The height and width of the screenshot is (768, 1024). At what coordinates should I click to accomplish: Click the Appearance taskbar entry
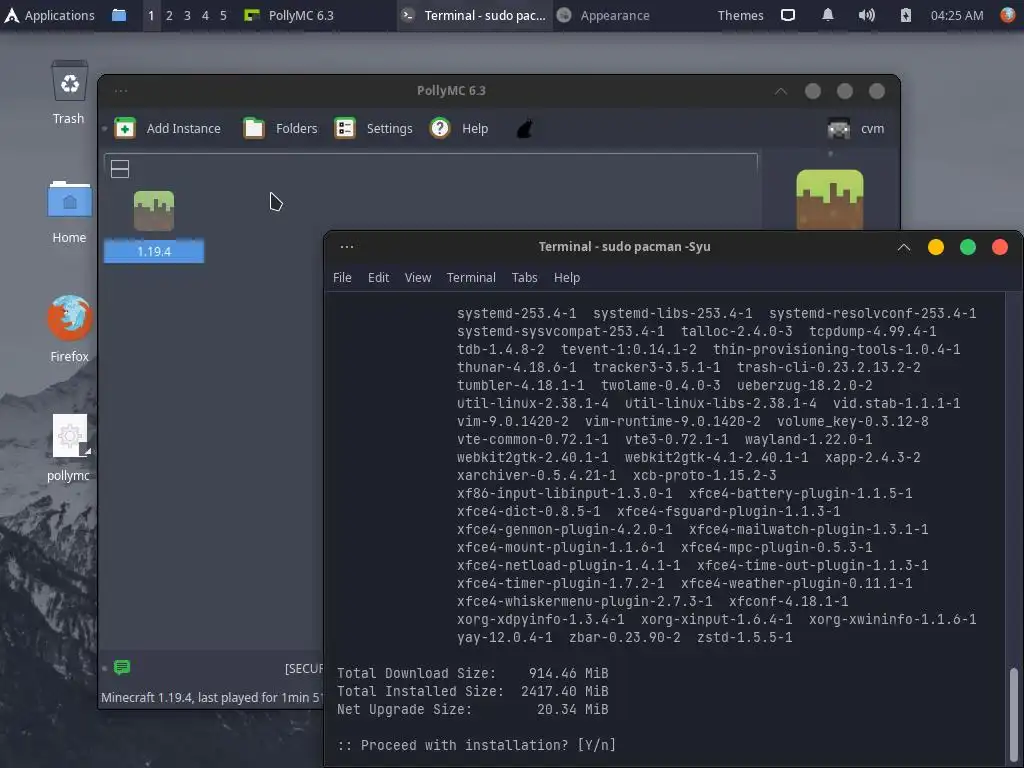[x=603, y=15]
